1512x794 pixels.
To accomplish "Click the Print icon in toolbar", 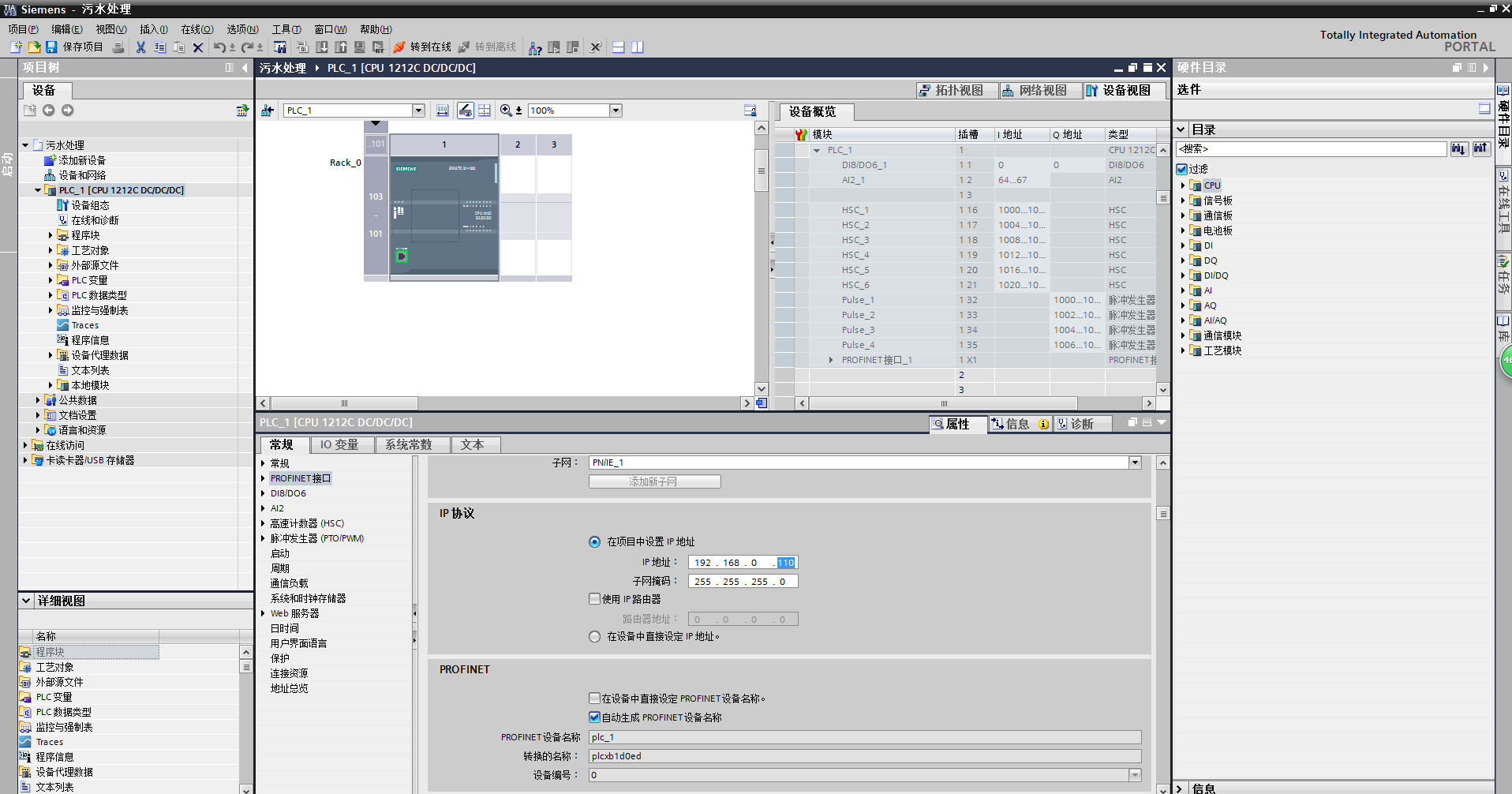I will 118,47.
